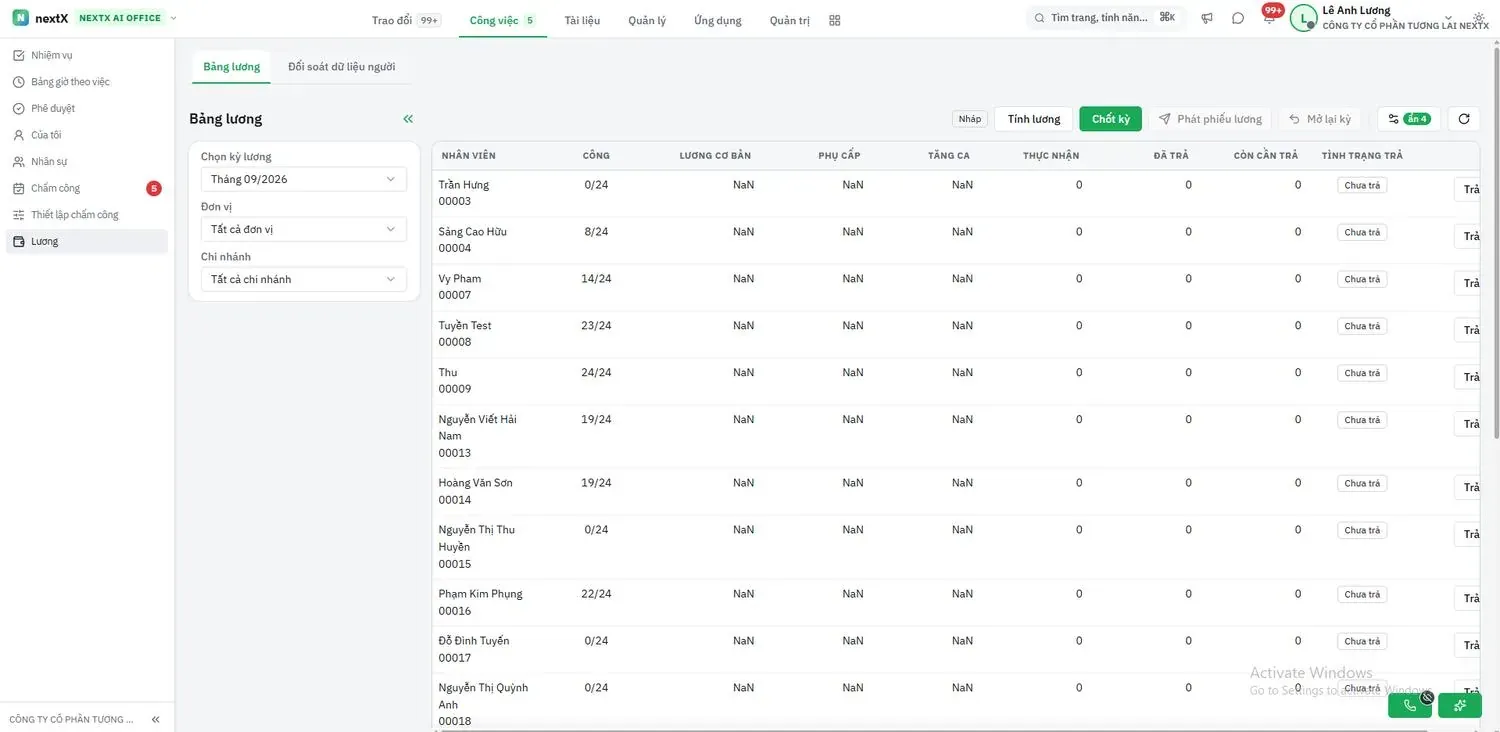Viewport: 1500px width, 732px height.
Task: Click the green Chốt kỳ button
Action: [1111, 119]
